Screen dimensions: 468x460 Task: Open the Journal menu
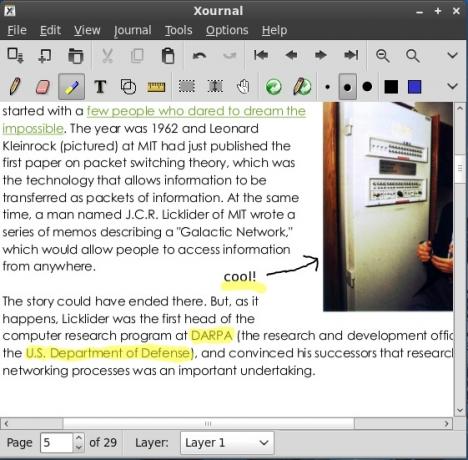[x=133, y=30]
